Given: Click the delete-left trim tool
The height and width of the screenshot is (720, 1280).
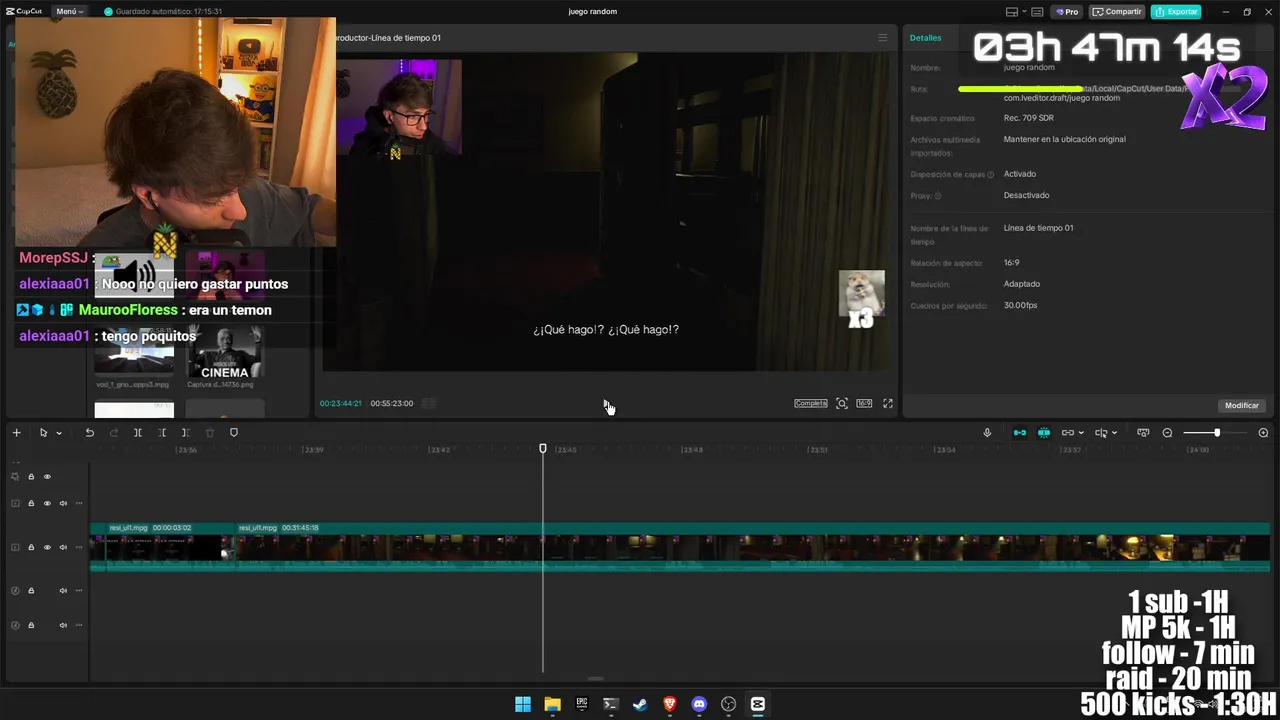Looking at the screenshot, I should click(x=161, y=433).
